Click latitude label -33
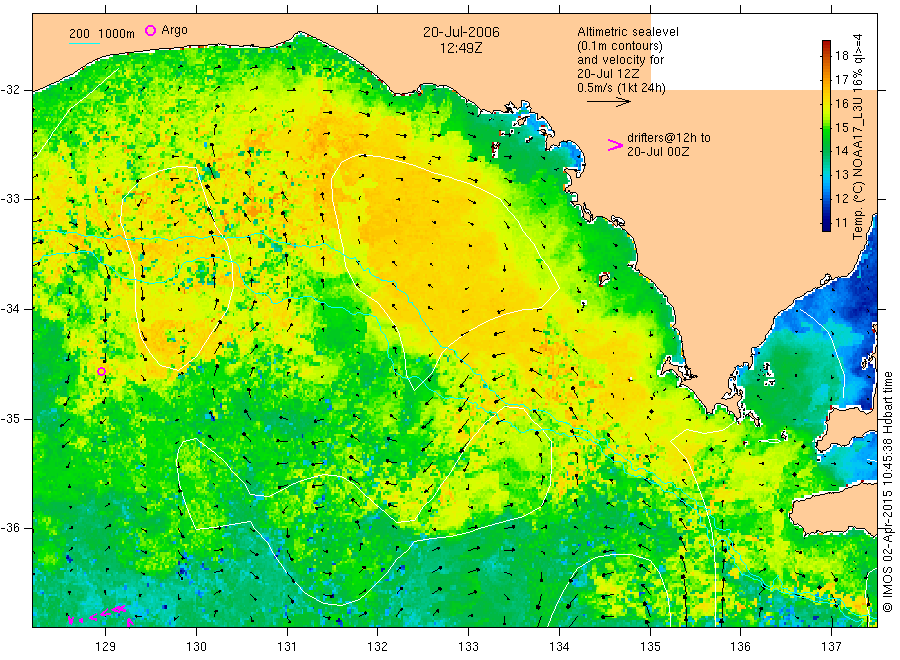The image size is (900, 660). click(10, 199)
